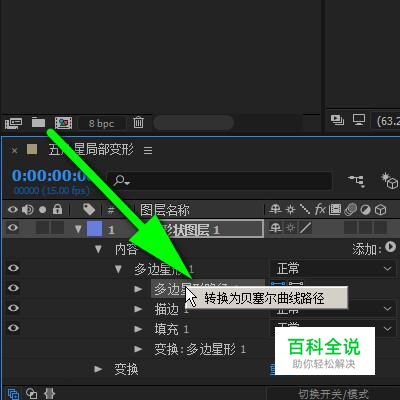Click the viewer monitor icon
The height and width of the screenshot is (400, 400).
(x=359, y=119)
